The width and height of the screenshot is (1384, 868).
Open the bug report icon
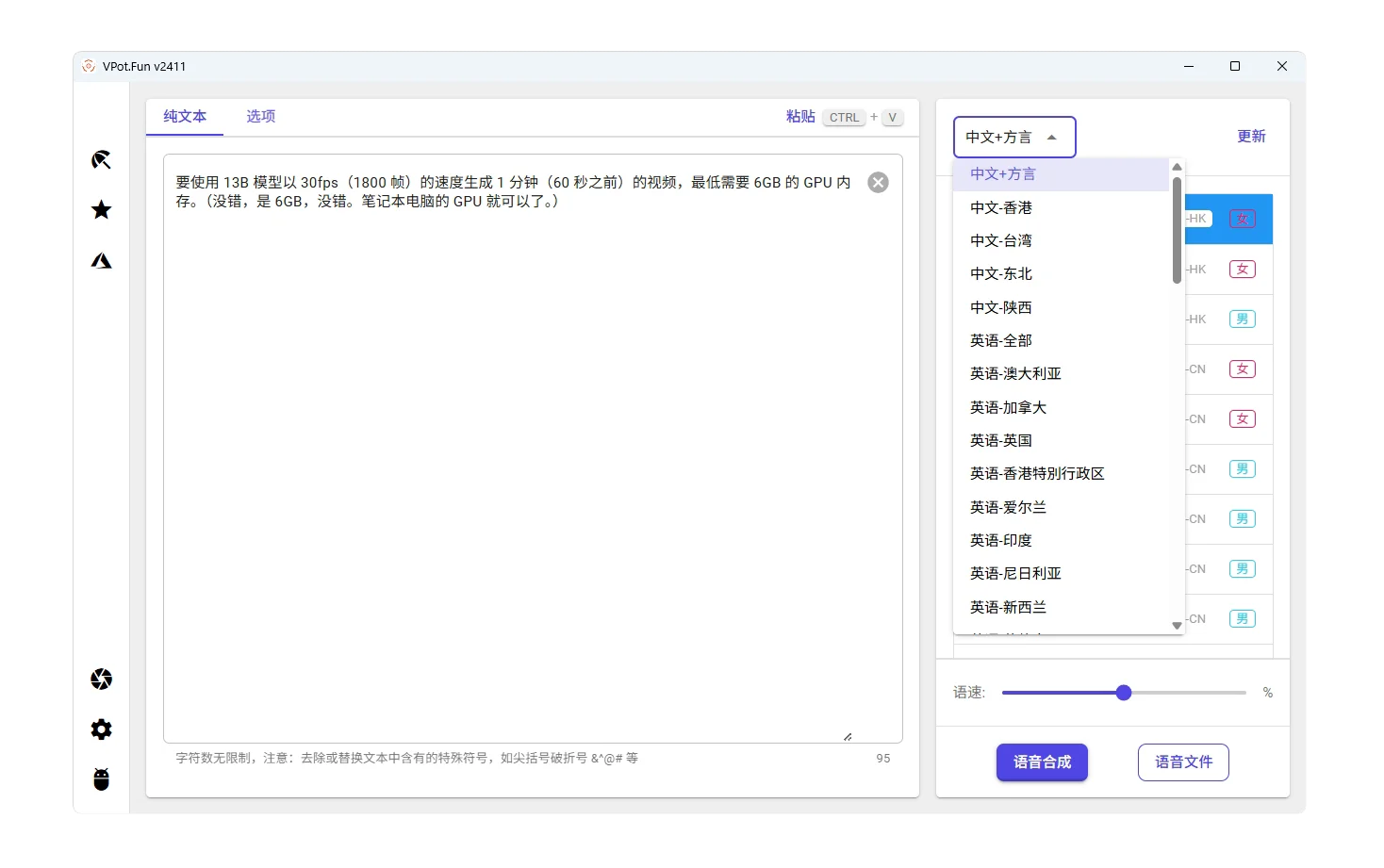[x=101, y=778]
